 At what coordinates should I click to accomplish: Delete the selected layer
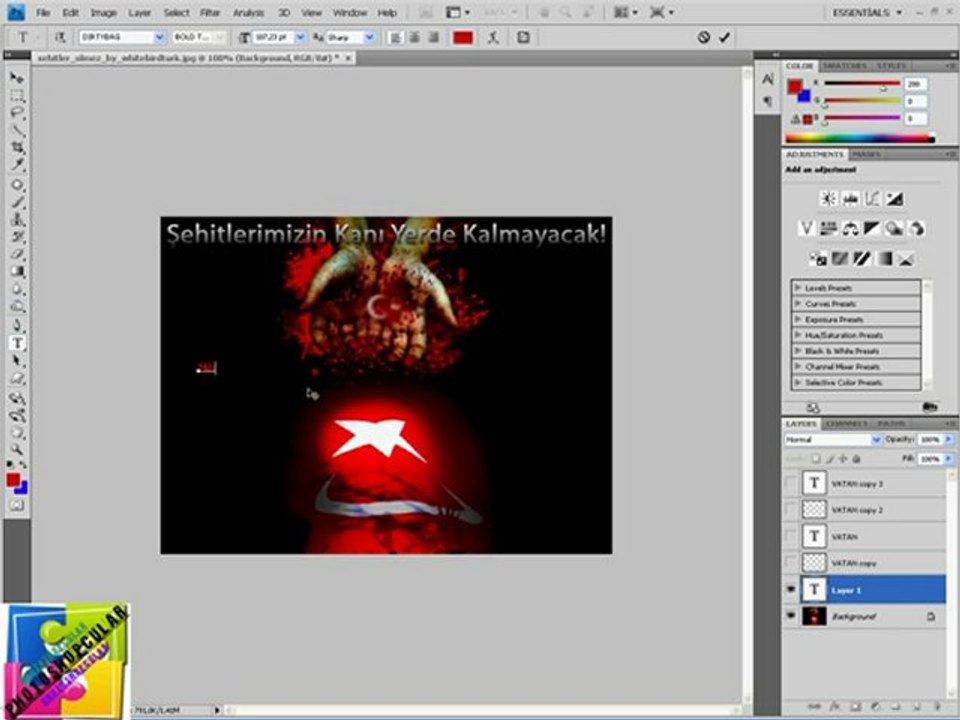(x=937, y=707)
